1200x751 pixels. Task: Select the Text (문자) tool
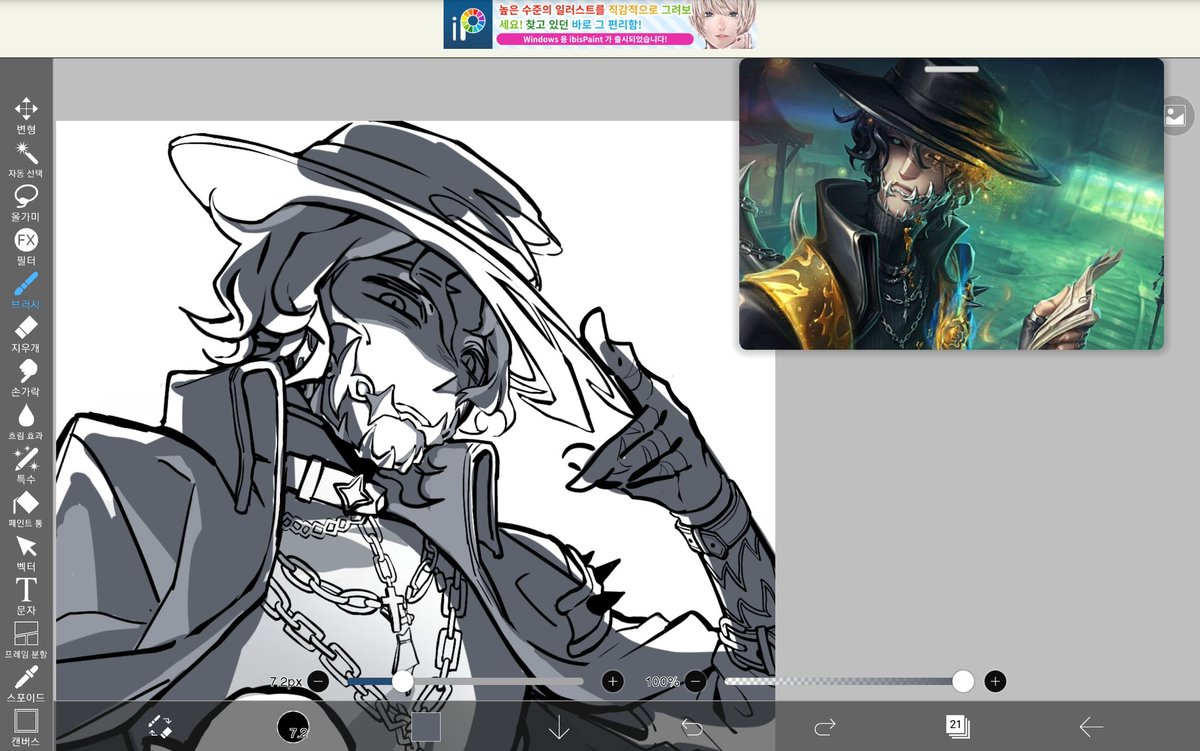click(26, 596)
